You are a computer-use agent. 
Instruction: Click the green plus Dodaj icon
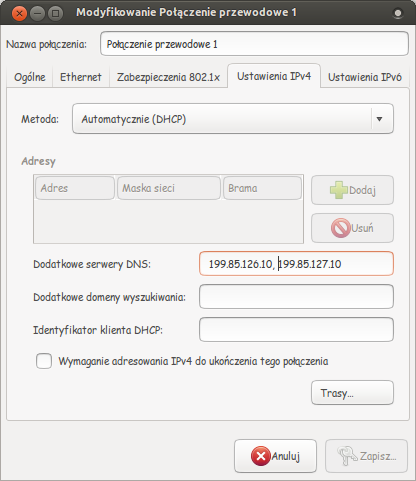[339, 190]
